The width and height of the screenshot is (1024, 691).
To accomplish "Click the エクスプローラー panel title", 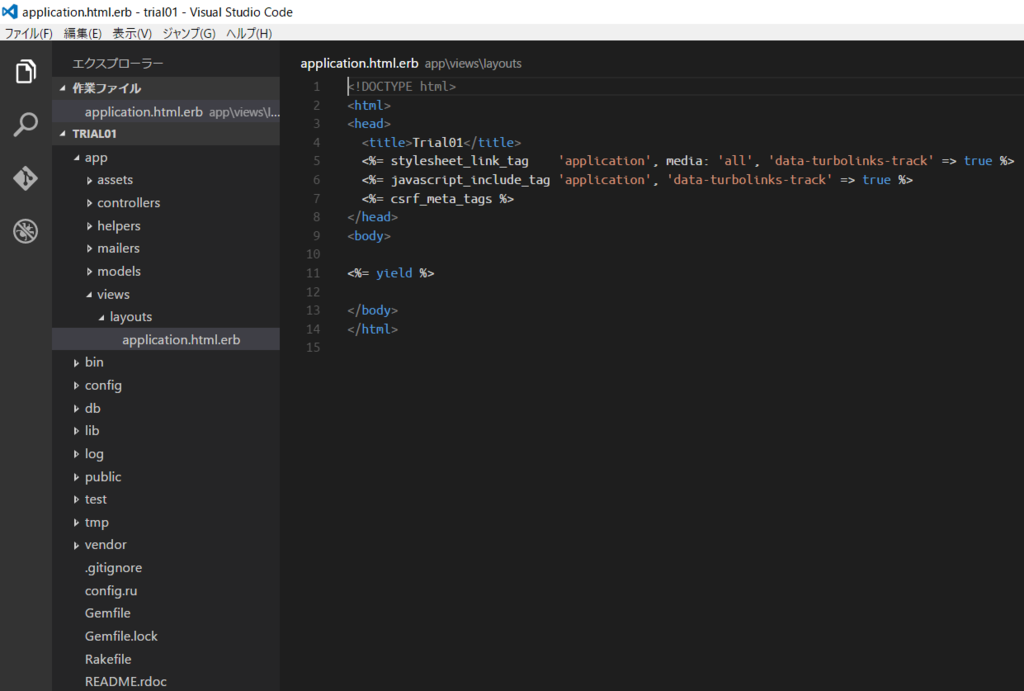I will 118,63.
